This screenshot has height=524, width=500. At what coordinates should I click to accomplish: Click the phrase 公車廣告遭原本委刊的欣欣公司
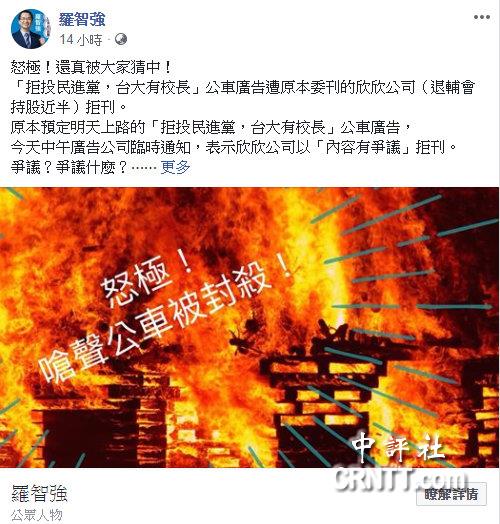(x=310, y=87)
